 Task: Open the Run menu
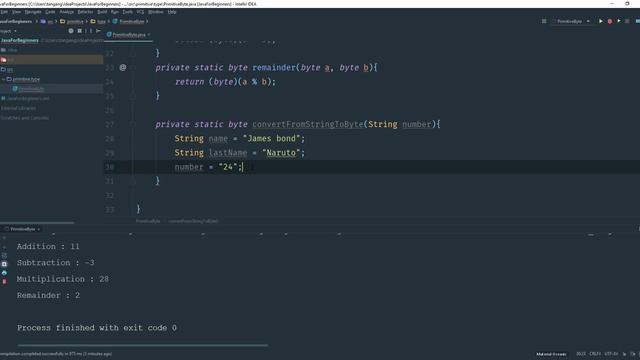click(115, 12)
